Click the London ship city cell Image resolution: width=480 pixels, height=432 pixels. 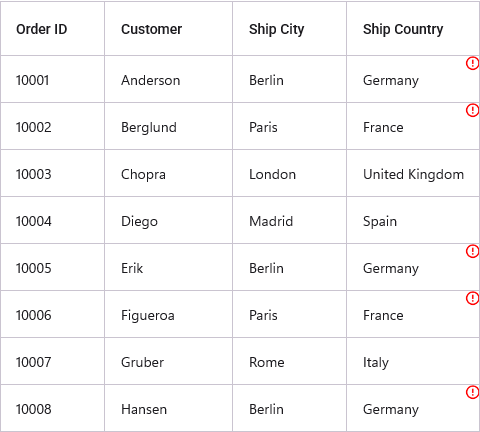point(289,173)
